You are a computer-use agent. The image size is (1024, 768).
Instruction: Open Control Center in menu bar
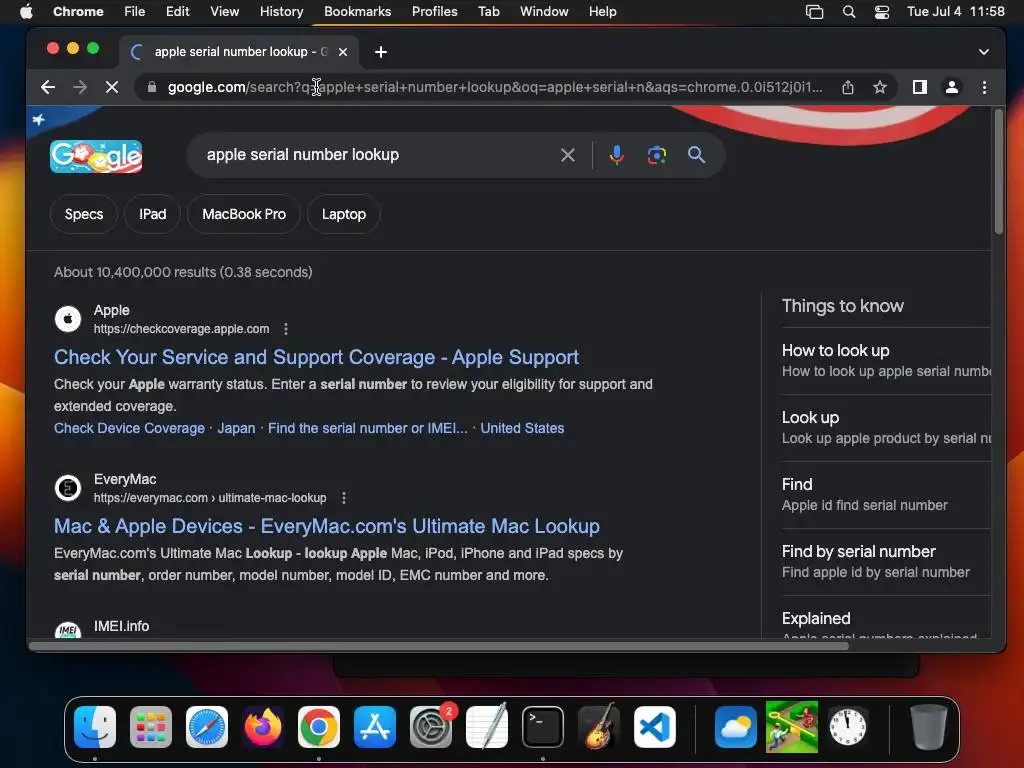(882, 11)
